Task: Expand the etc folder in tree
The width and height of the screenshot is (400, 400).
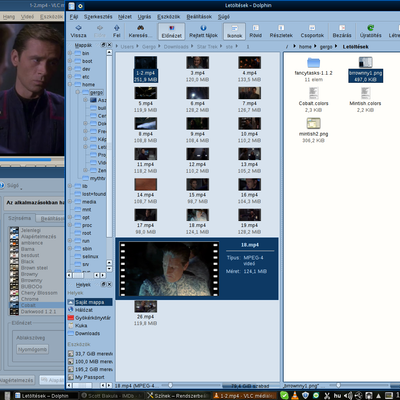Action: (x=70, y=77)
